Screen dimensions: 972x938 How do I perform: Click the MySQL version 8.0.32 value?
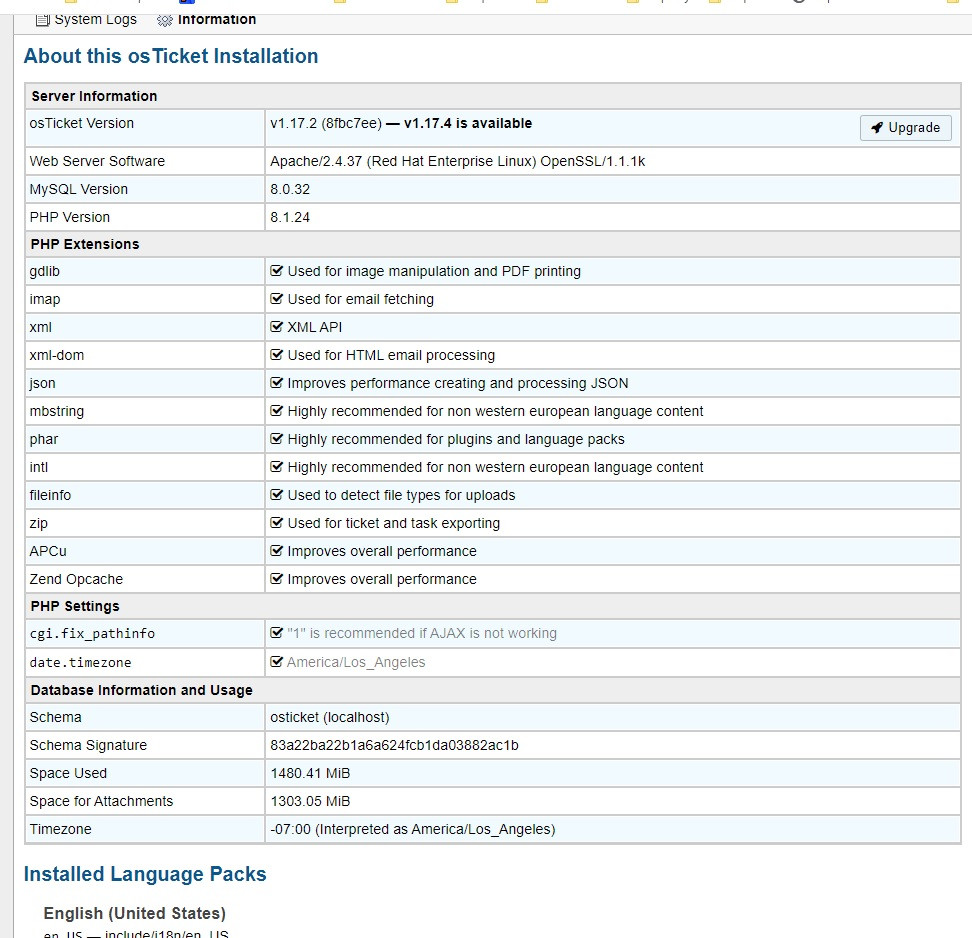(289, 189)
